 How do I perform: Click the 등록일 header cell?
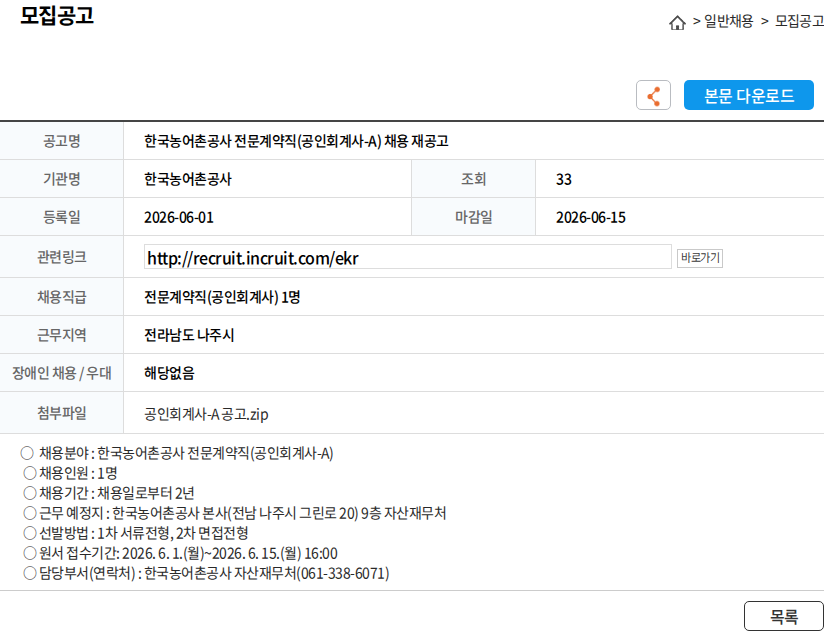pyautogui.click(x=61, y=217)
